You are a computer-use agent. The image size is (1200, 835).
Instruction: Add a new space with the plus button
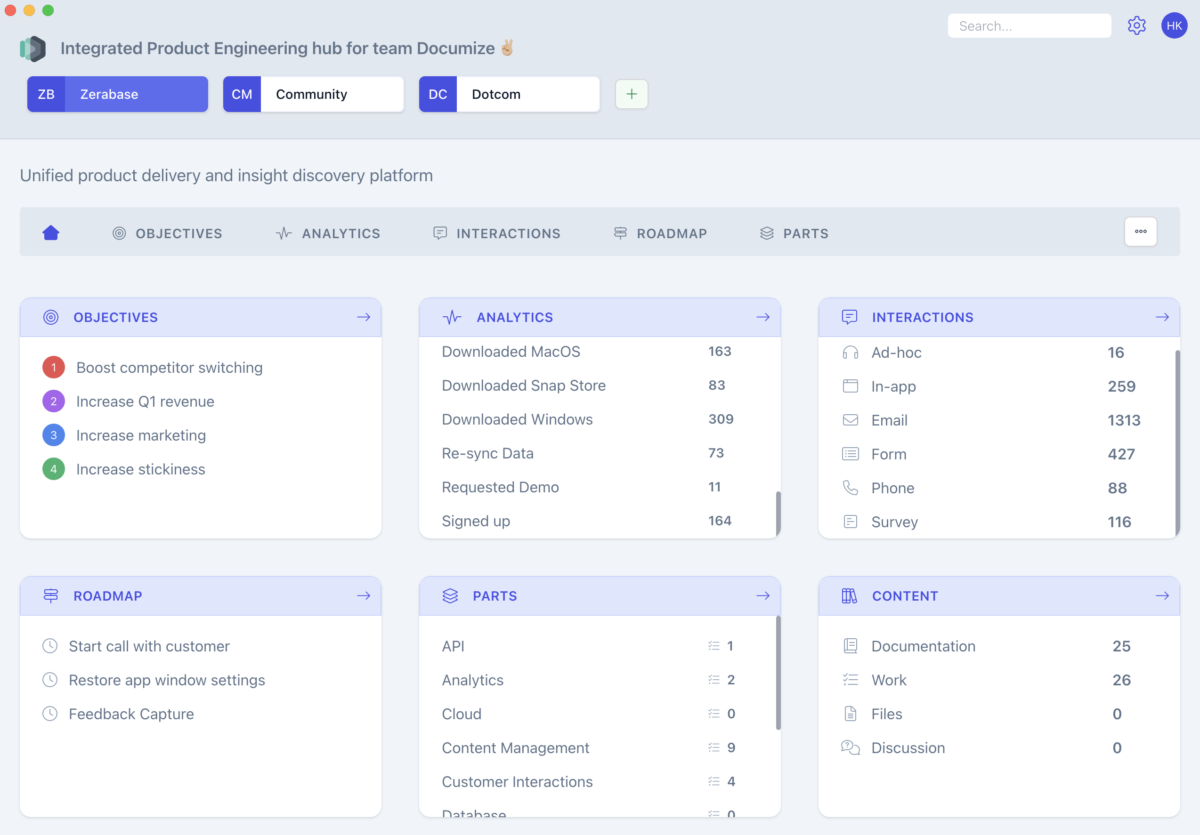(631, 93)
